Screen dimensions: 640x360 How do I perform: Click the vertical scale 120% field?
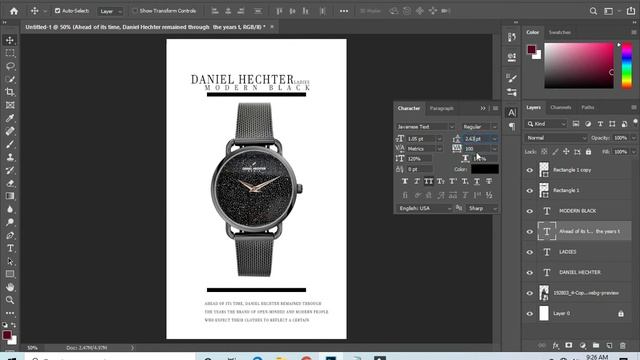pos(419,159)
